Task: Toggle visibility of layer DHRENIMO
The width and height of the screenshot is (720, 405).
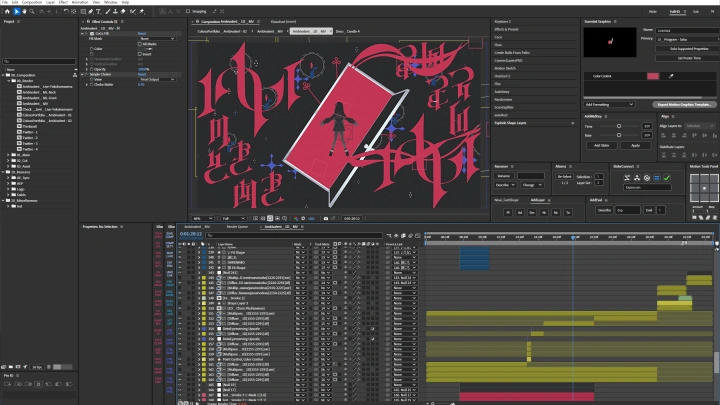Action: 180,263
